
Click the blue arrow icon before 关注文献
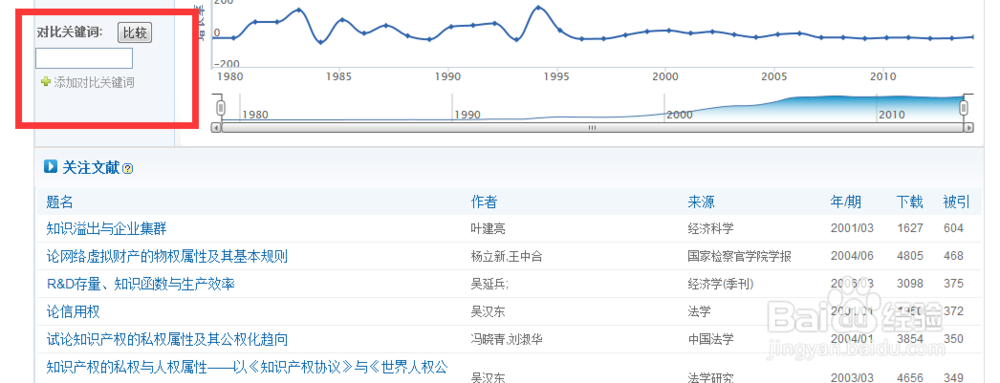[50, 167]
